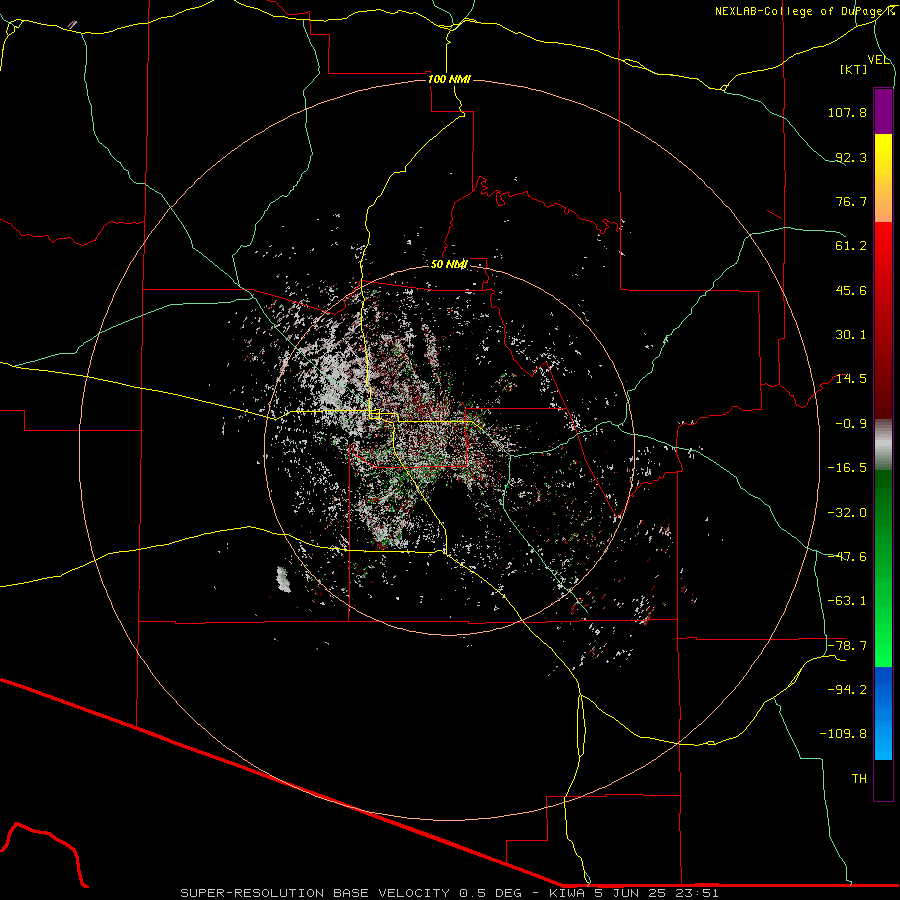Click the 100 NMI range ring label
900x900 pixels.
click(x=449, y=79)
